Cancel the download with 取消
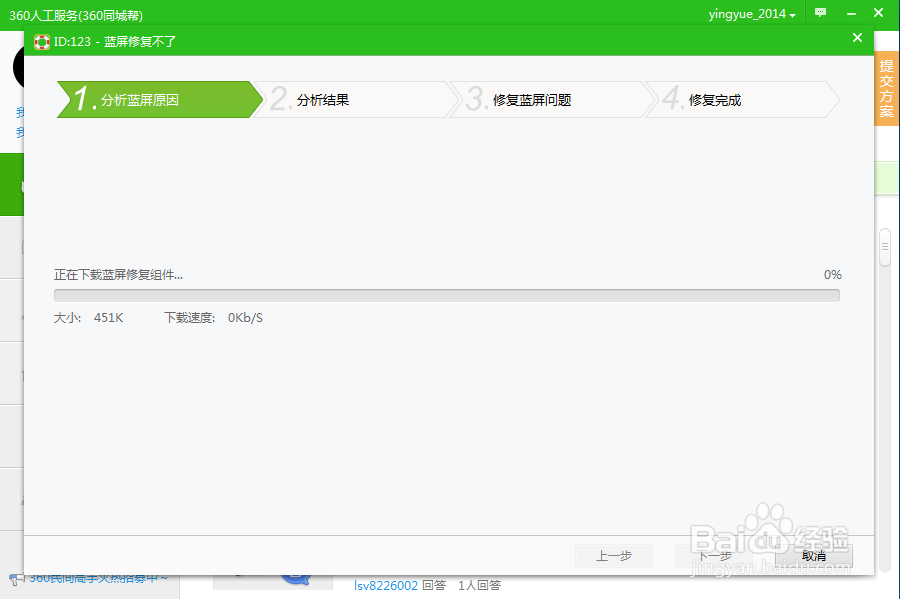 coord(813,556)
